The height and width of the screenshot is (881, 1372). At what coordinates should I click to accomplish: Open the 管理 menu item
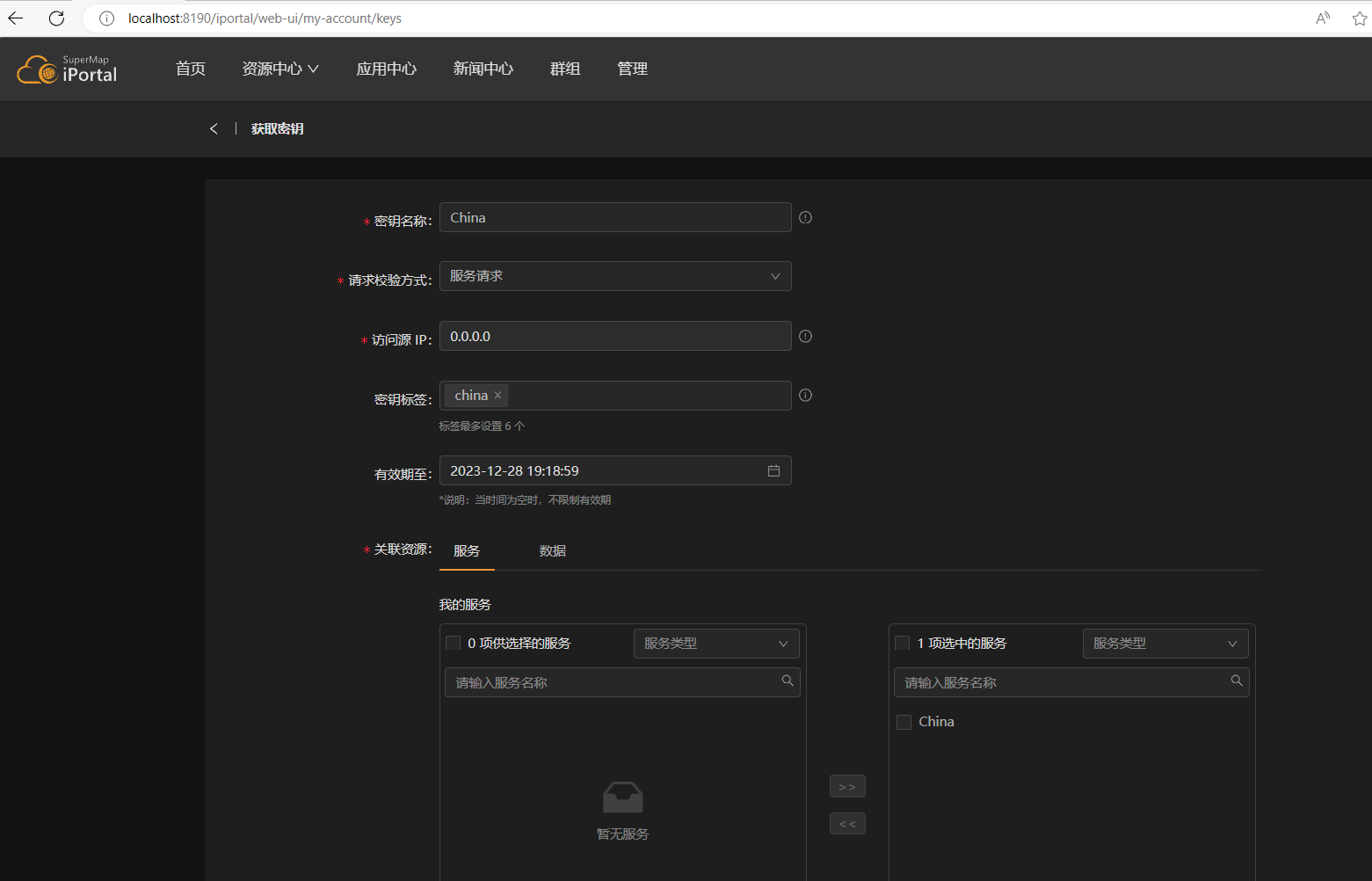632,69
